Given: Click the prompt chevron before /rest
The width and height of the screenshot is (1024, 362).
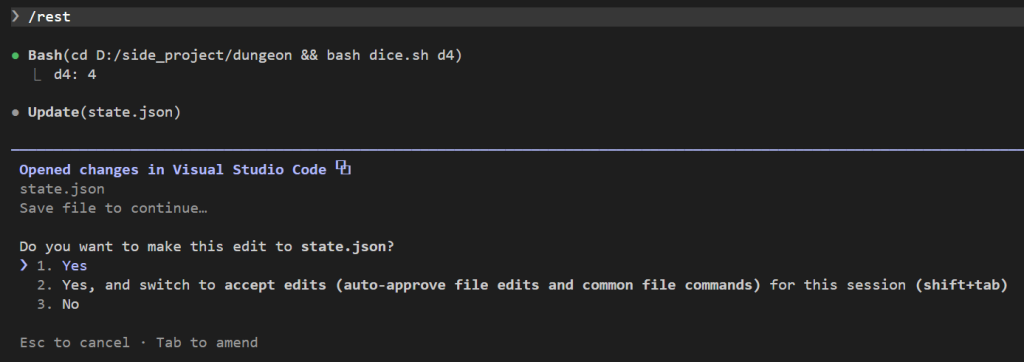Looking at the screenshot, I should (x=16, y=16).
